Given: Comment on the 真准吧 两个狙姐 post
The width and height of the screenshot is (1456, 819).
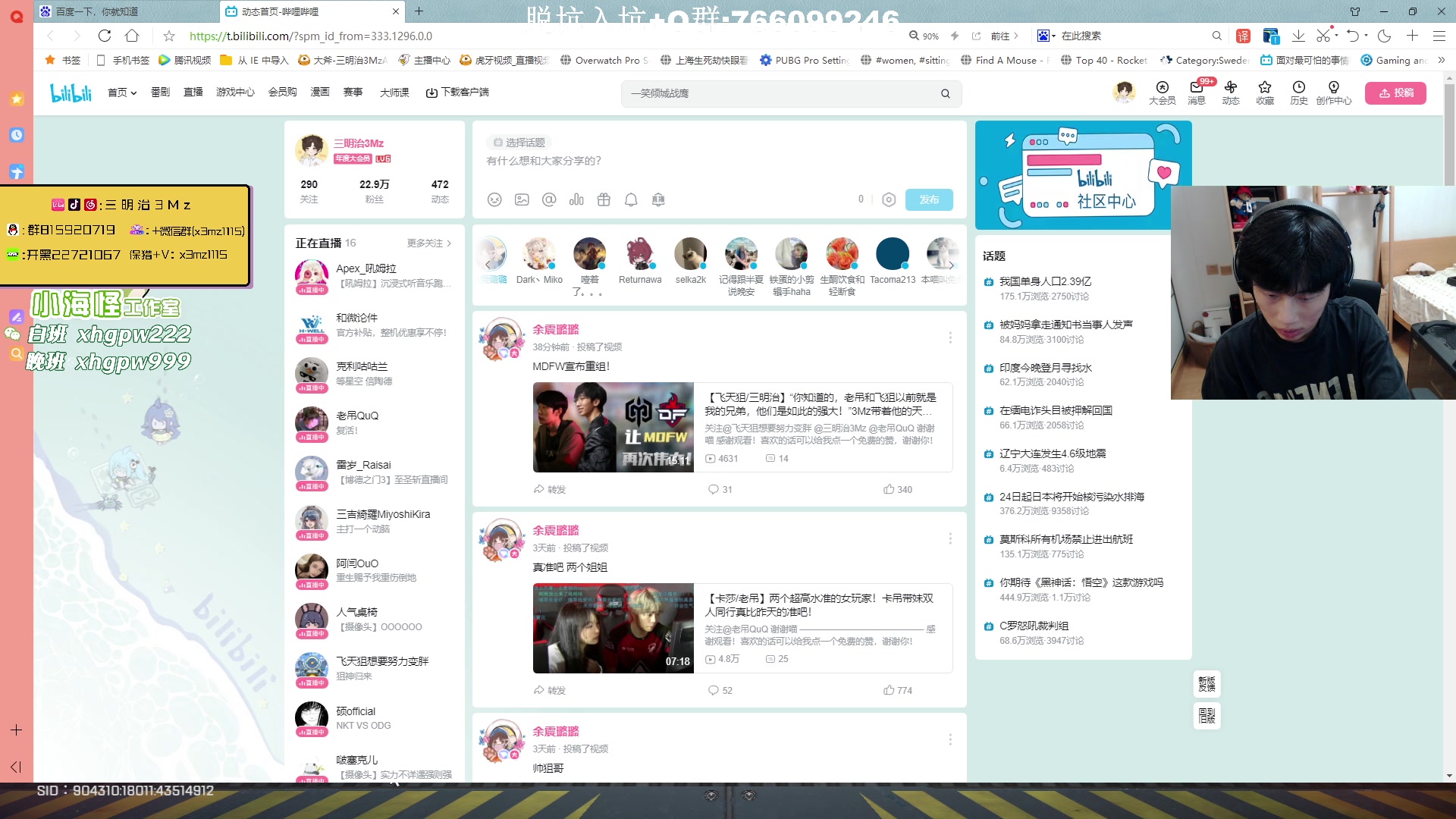Looking at the screenshot, I should pos(720,690).
